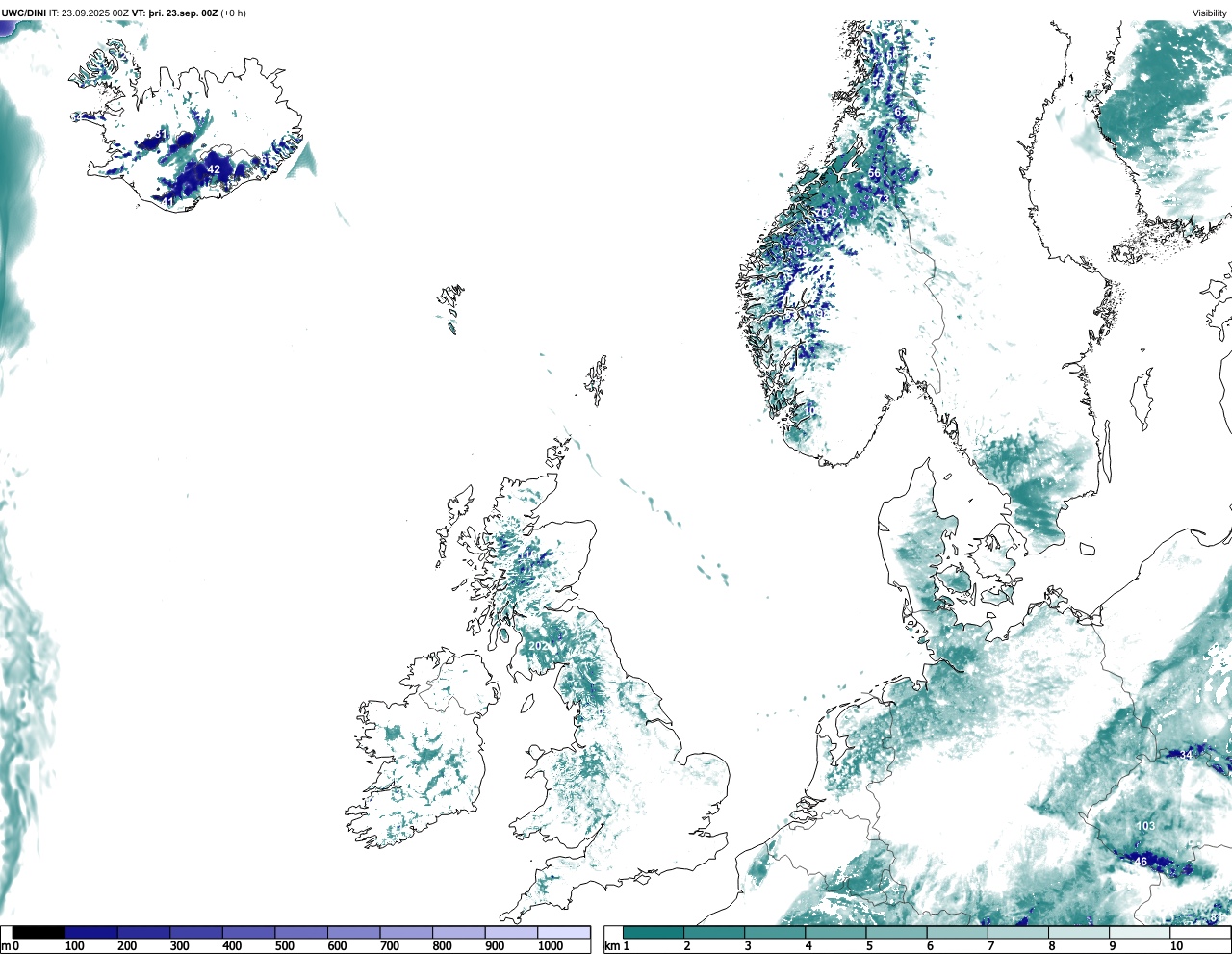Click the '1000' tick on meter legend
This screenshot has height=954, width=1232.
click(551, 946)
